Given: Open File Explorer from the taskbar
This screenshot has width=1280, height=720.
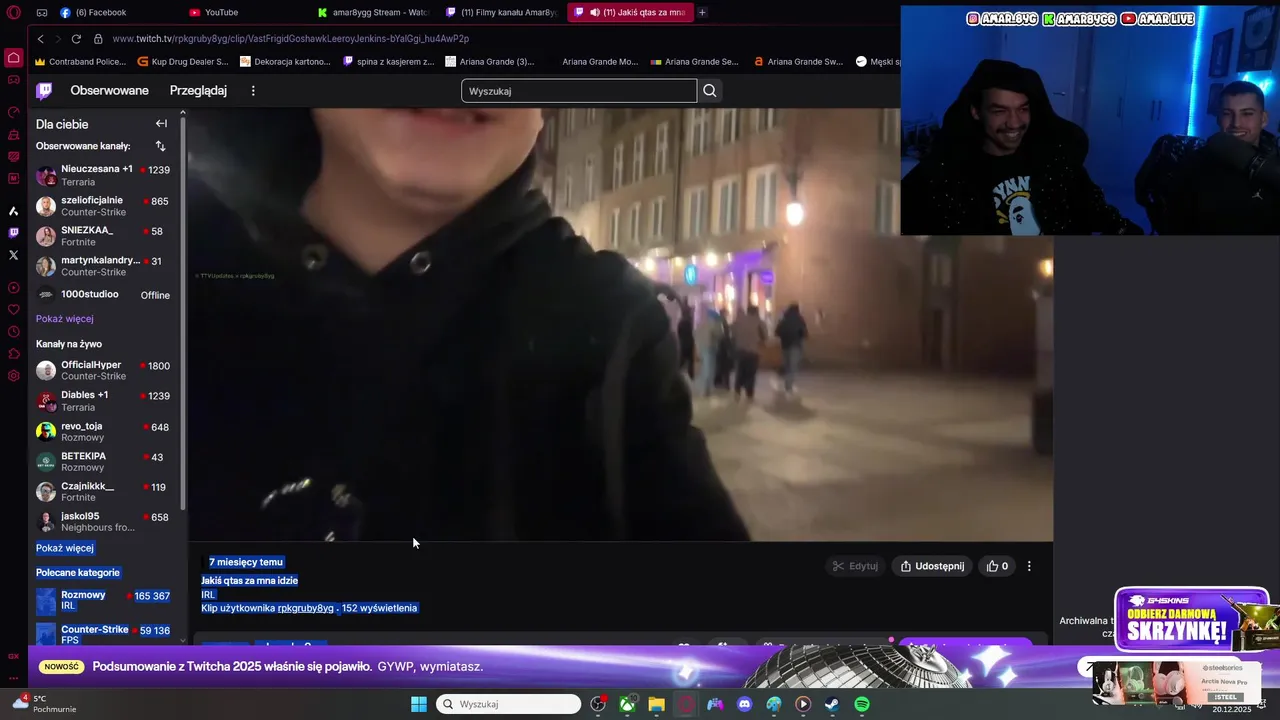Looking at the screenshot, I should (656, 704).
